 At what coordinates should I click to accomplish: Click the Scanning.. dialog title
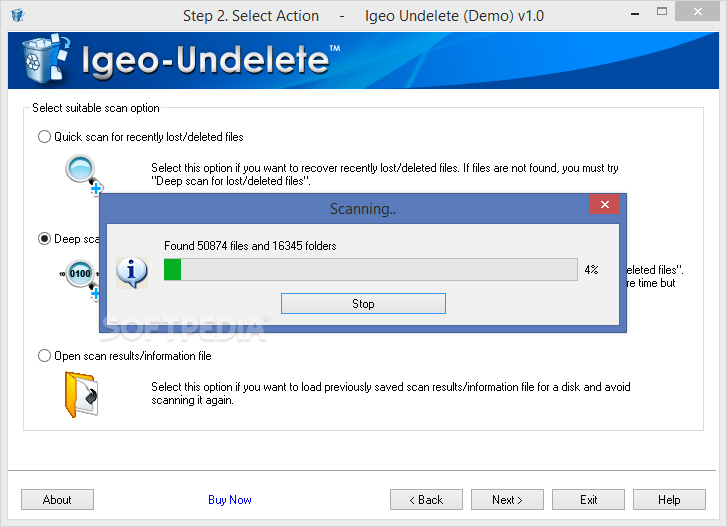click(x=363, y=209)
